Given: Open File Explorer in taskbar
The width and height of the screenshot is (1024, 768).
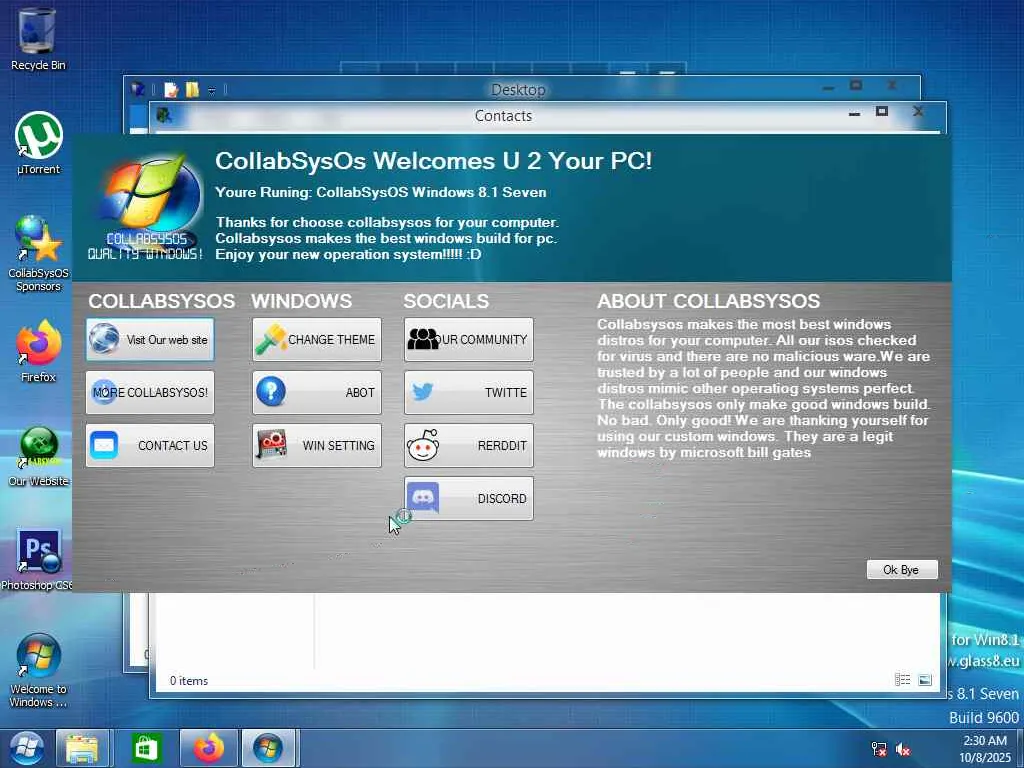Looking at the screenshot, I should click(82, 748).
